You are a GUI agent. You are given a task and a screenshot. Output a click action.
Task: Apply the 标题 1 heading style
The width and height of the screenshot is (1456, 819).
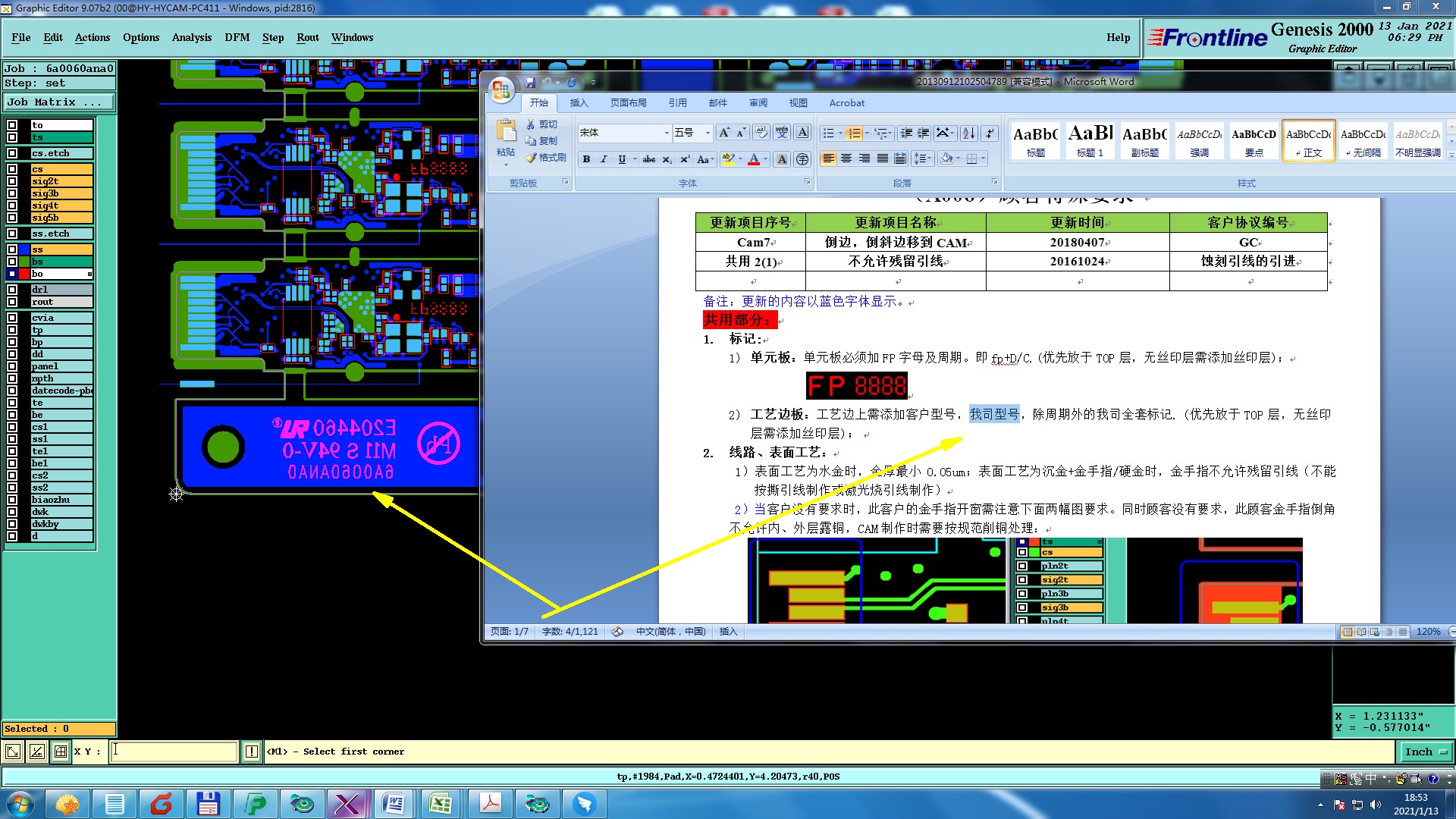click(1090, 141)
